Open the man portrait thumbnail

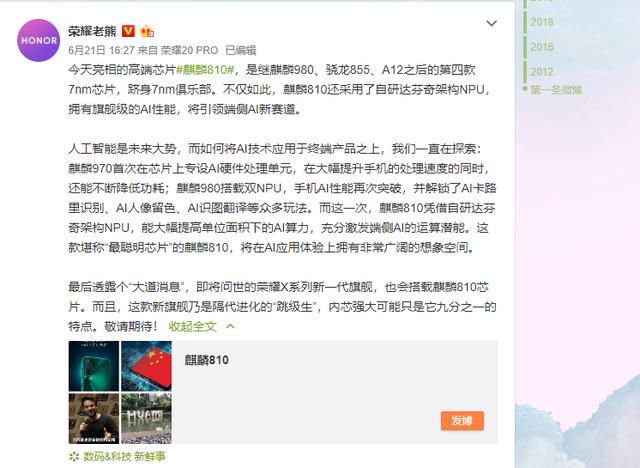94,418
